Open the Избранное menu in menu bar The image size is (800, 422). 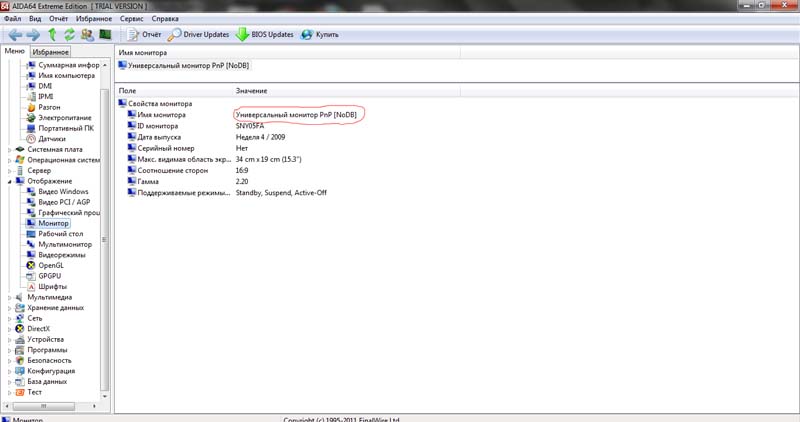point(94,18)
